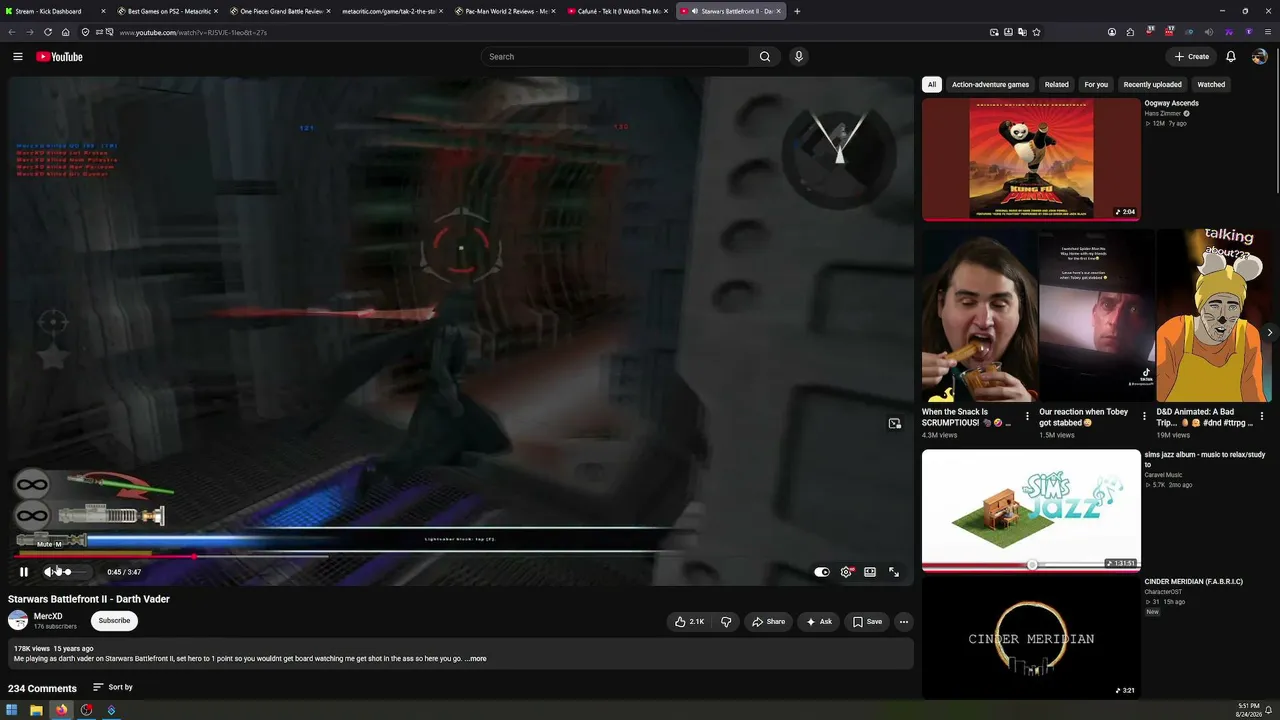Select the Watched chip
This screenshot has width=1280, height=720.
coord(1211,85)
